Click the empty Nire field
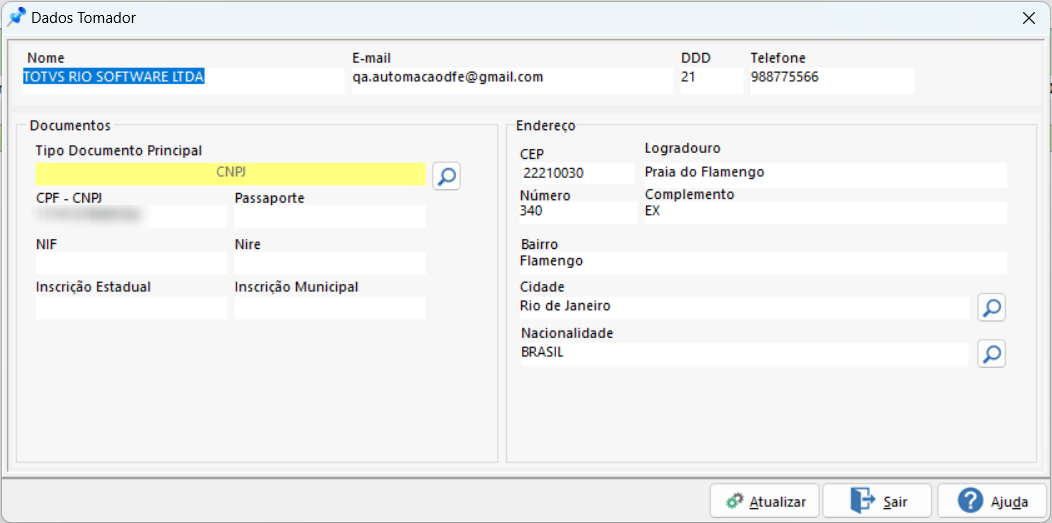Screen dimensions: 1052x523 click(330, 263)
